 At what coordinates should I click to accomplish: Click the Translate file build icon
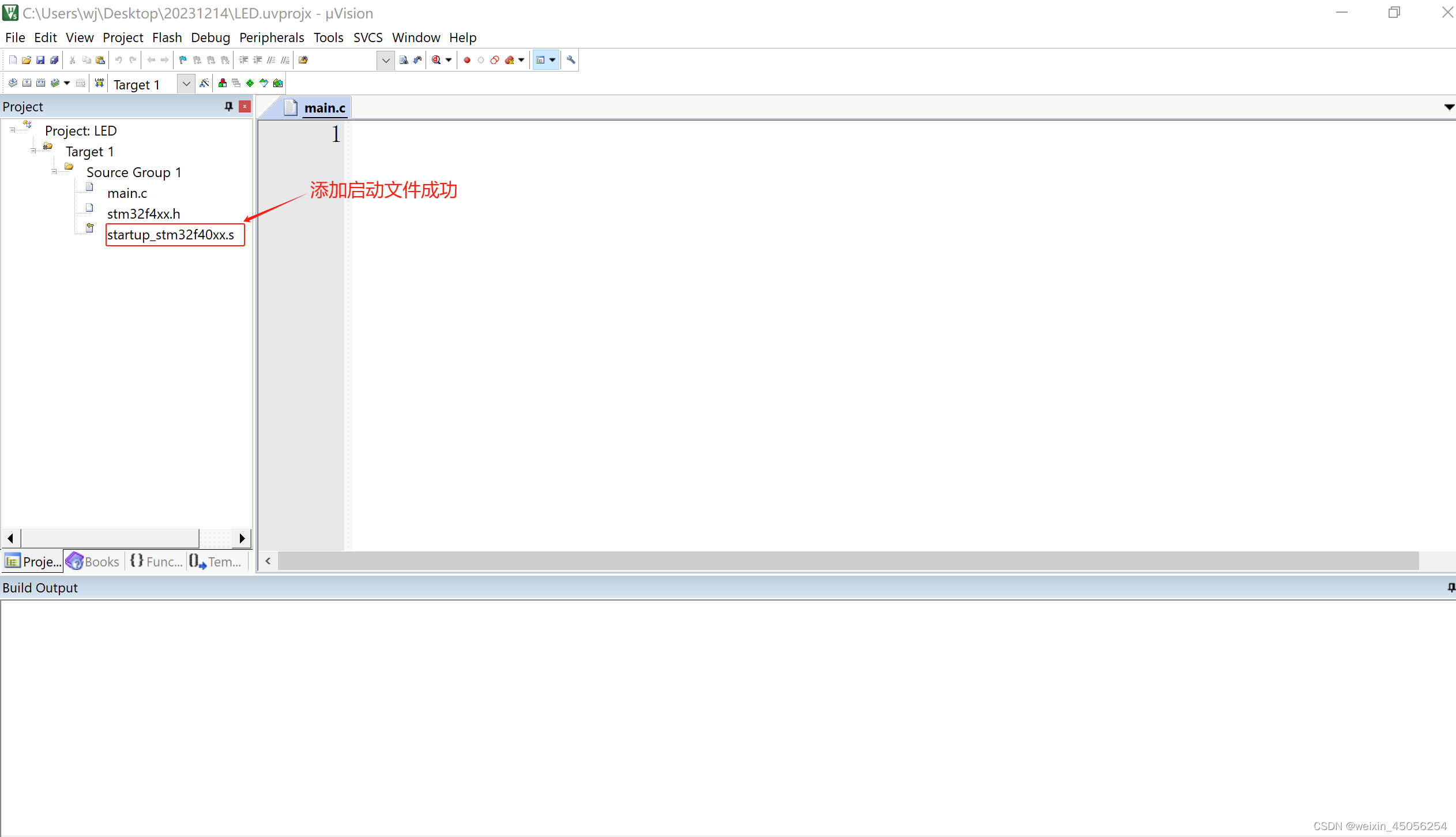(x=13, y=83)
